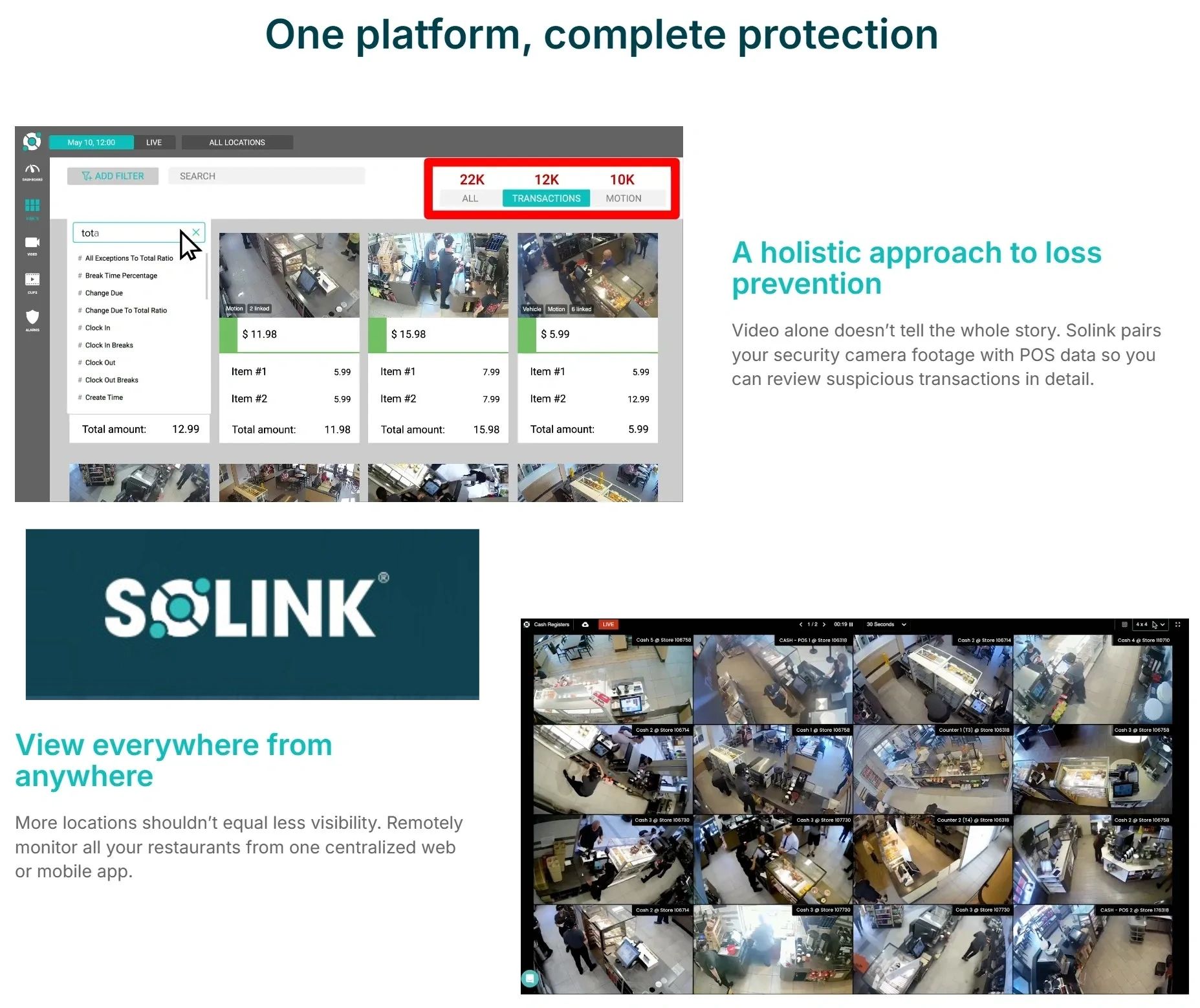The width and height of the screenshot is (1200, 1008).
Task: Go to the previous camera page arrow
Action: tap(800, 624)
